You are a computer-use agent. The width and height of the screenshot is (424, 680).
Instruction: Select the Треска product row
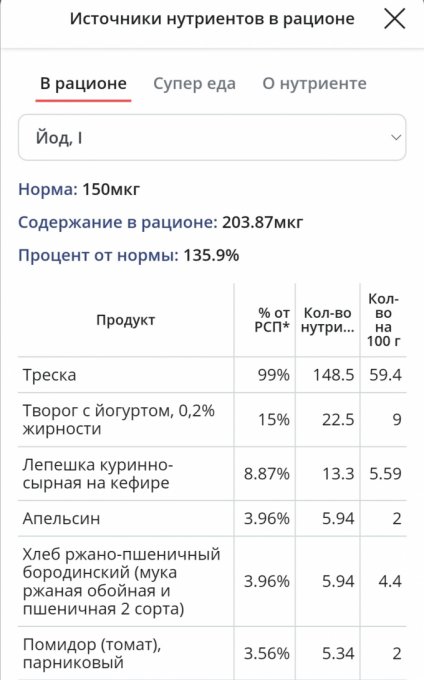(x=212, y=375)
